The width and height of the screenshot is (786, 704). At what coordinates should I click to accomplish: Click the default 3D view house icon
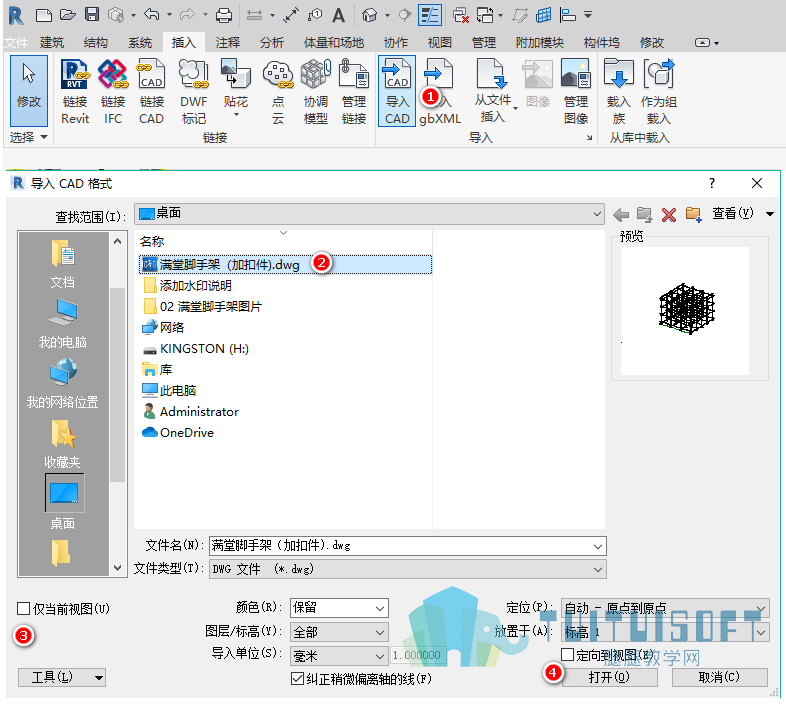point(369,15)
